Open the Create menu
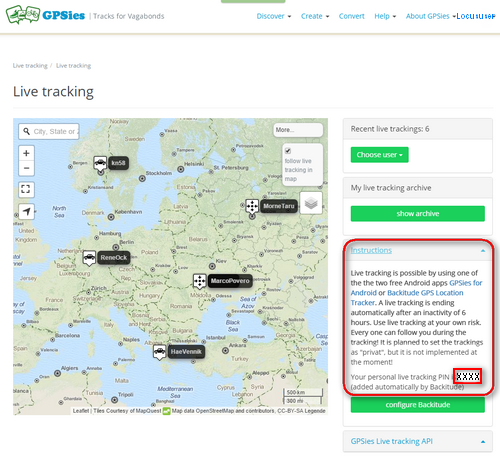Viewport: 500px width, 456px height. [x=315, y=16]
